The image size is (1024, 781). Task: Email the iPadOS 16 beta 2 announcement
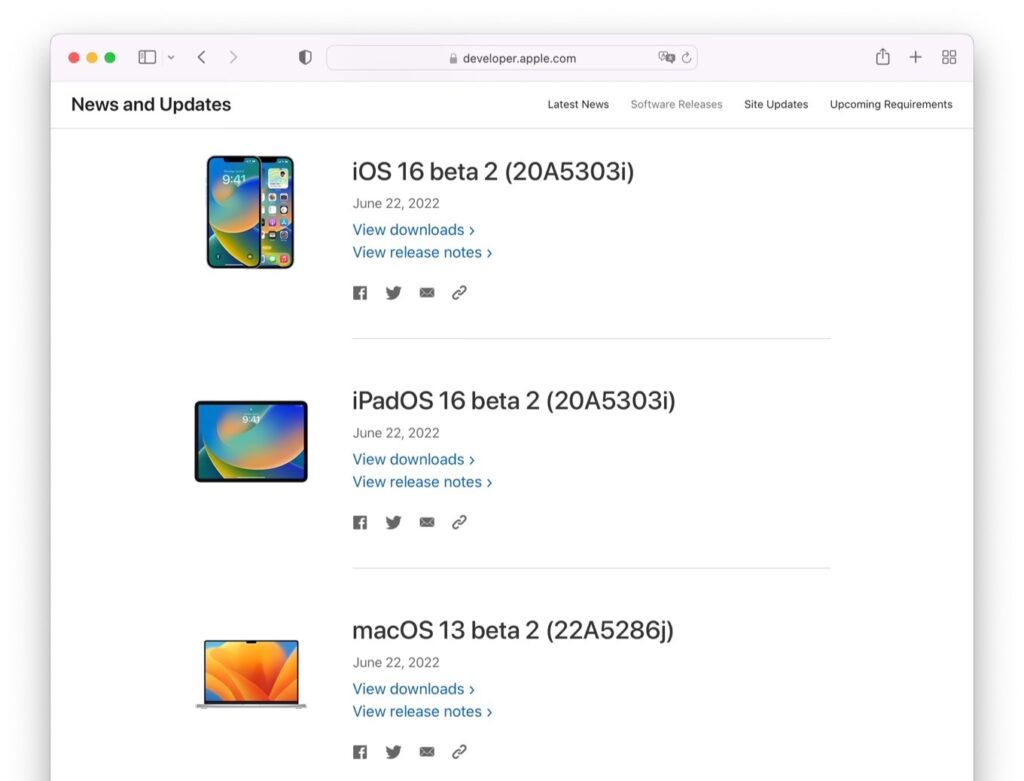click(x=427, y=522)
